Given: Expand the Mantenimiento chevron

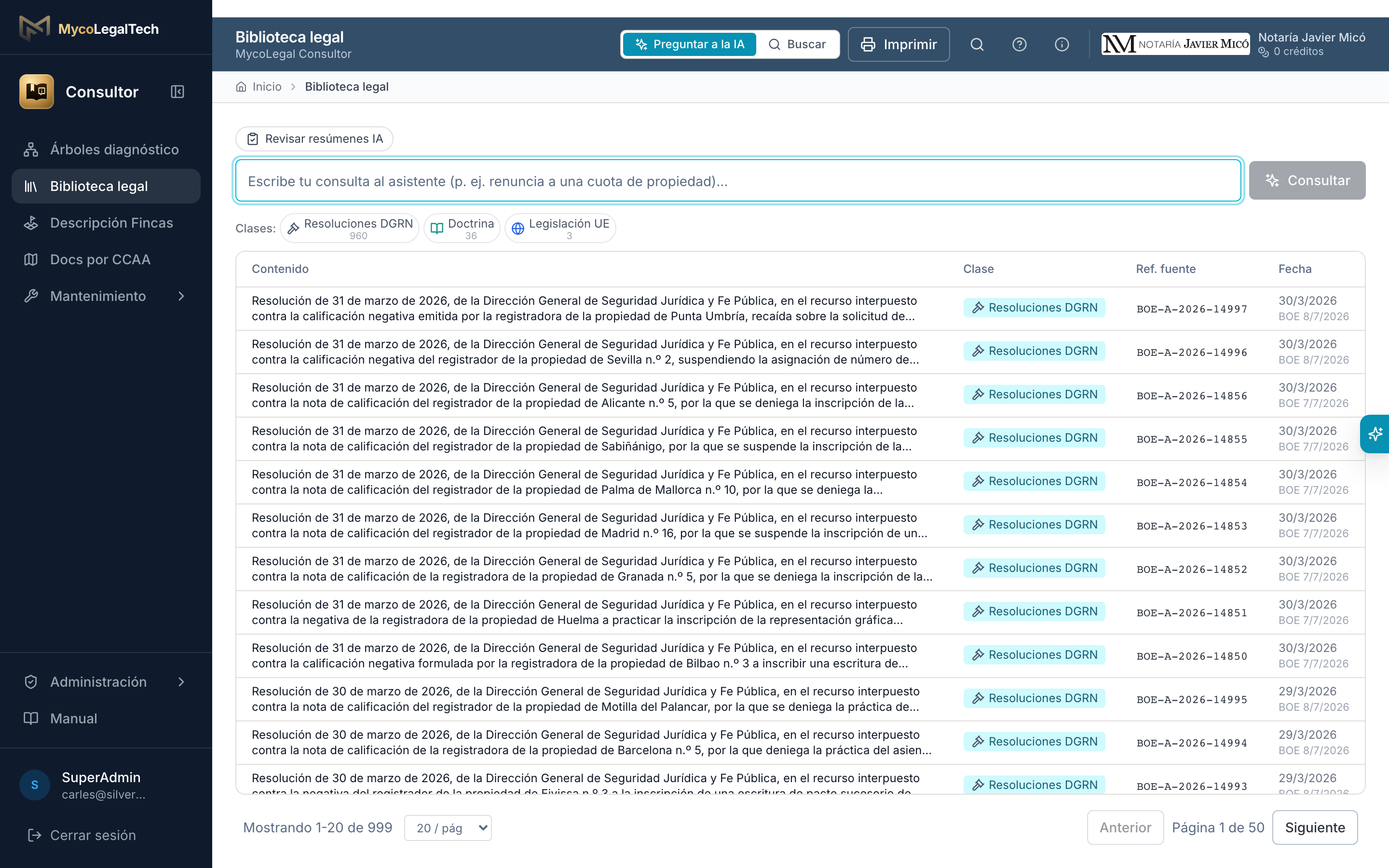Looking at the screenshot, I should coord(181,296).
